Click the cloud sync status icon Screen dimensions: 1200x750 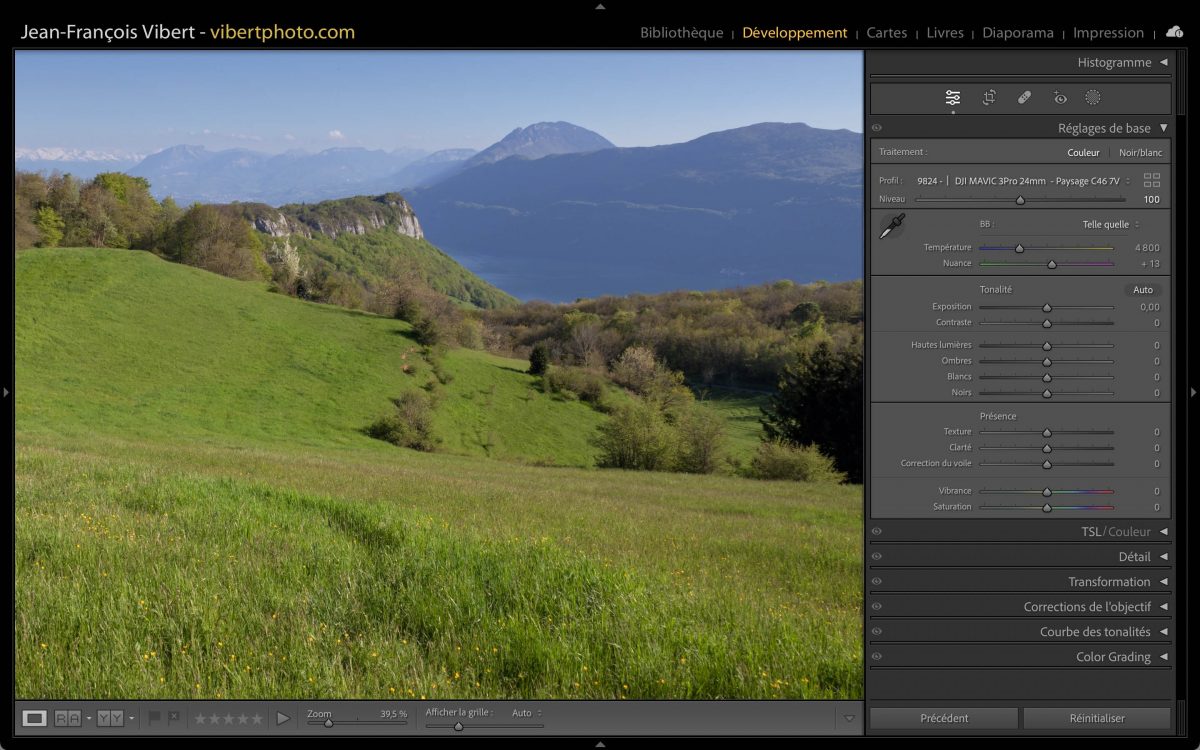pos(1175,32)
